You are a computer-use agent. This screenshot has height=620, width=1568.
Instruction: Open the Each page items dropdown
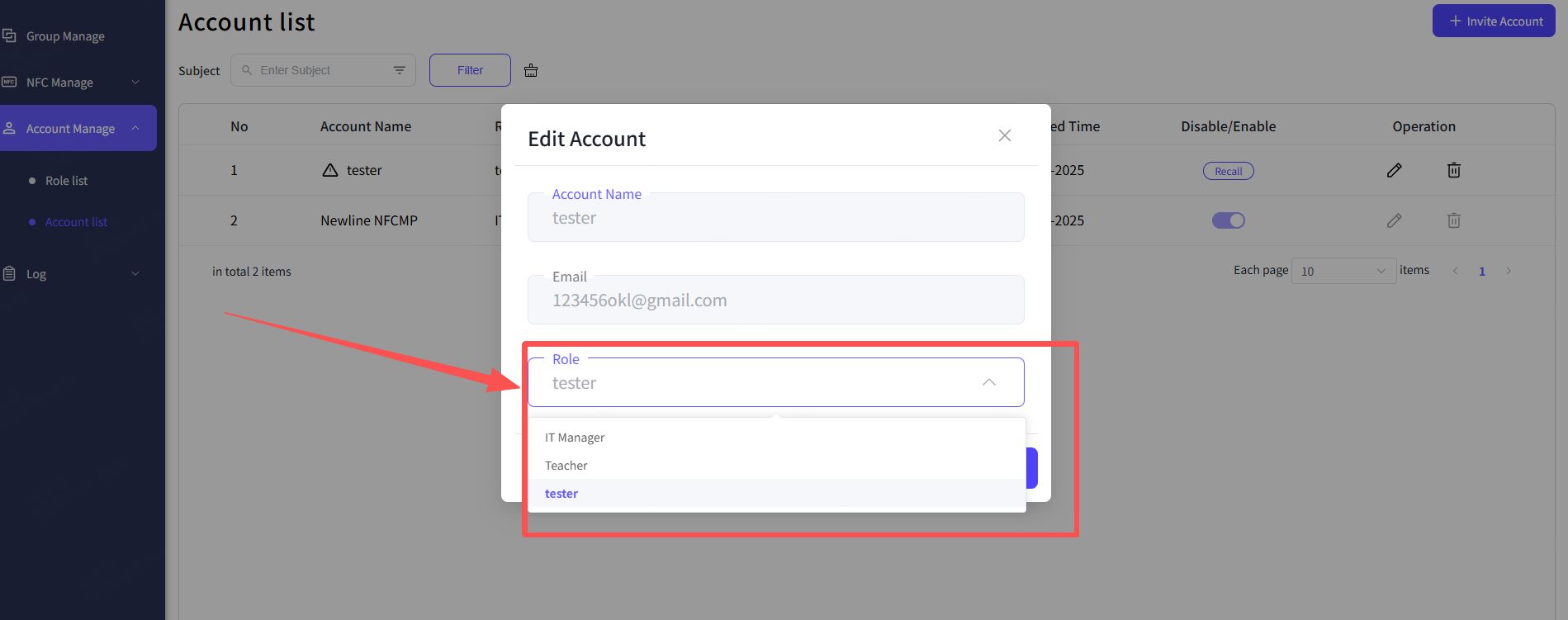1343,271
